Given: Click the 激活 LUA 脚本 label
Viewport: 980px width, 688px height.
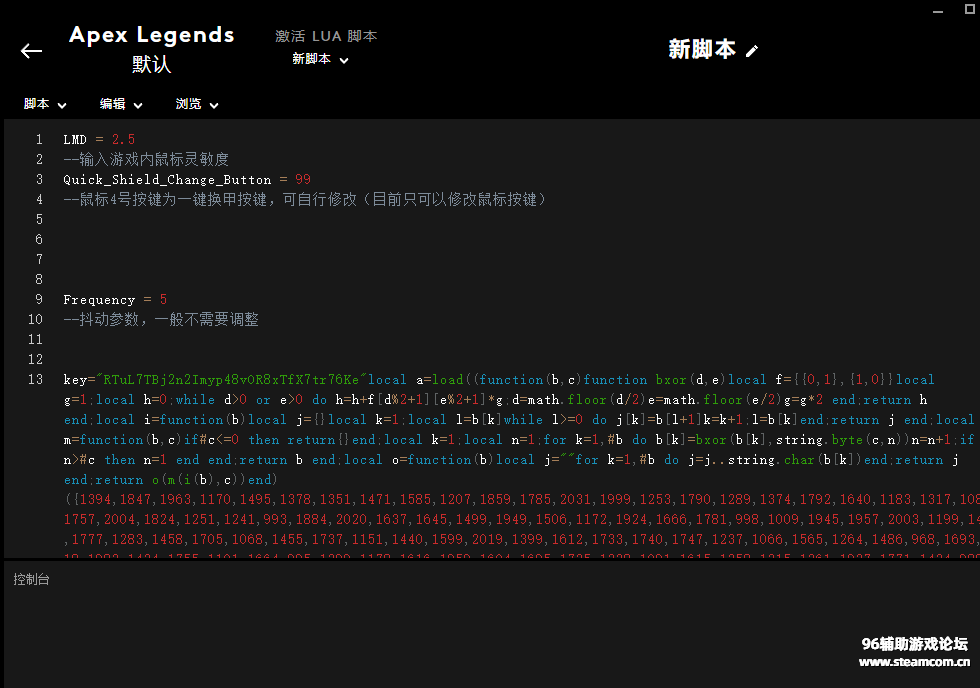Looking at the screenshot, I should (326, 36).
